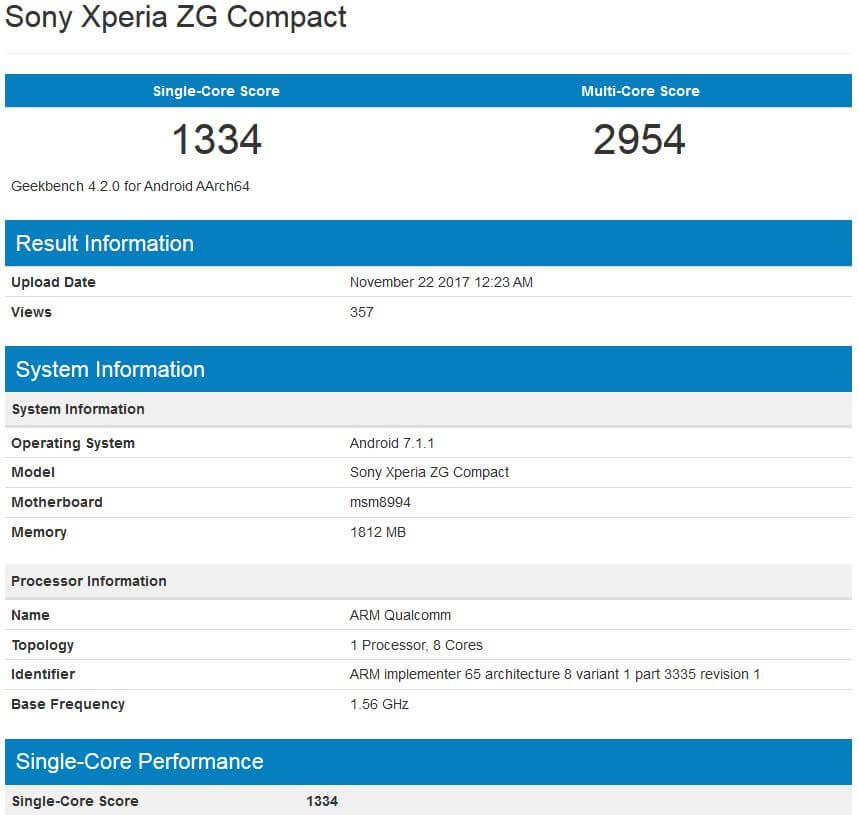Click the 1 Processor, 8 Cores value
This screenshot has width=858, height=815.
416,645
